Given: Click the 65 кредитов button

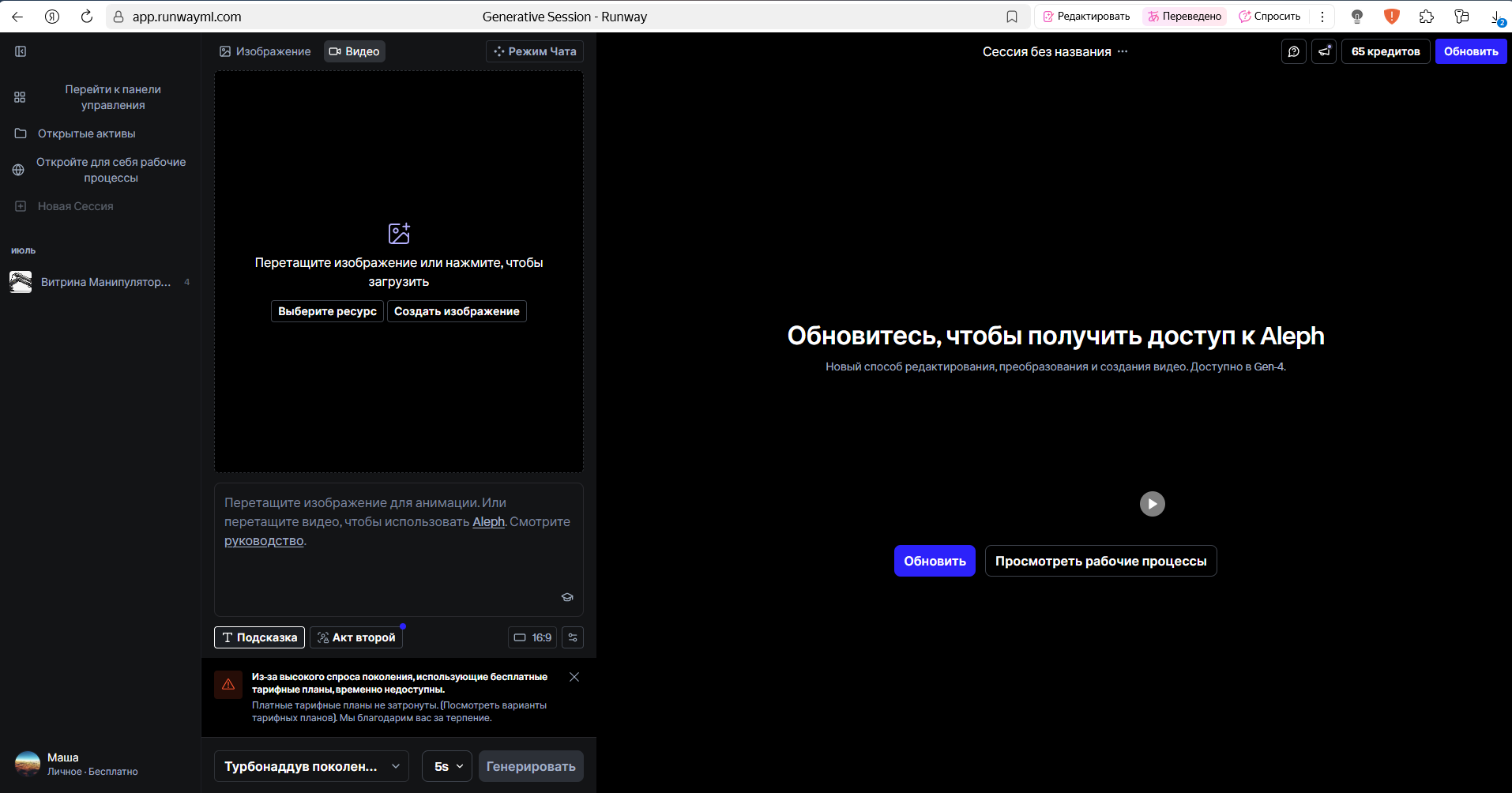Looking at the screenshot, I should pos(1386,51).
